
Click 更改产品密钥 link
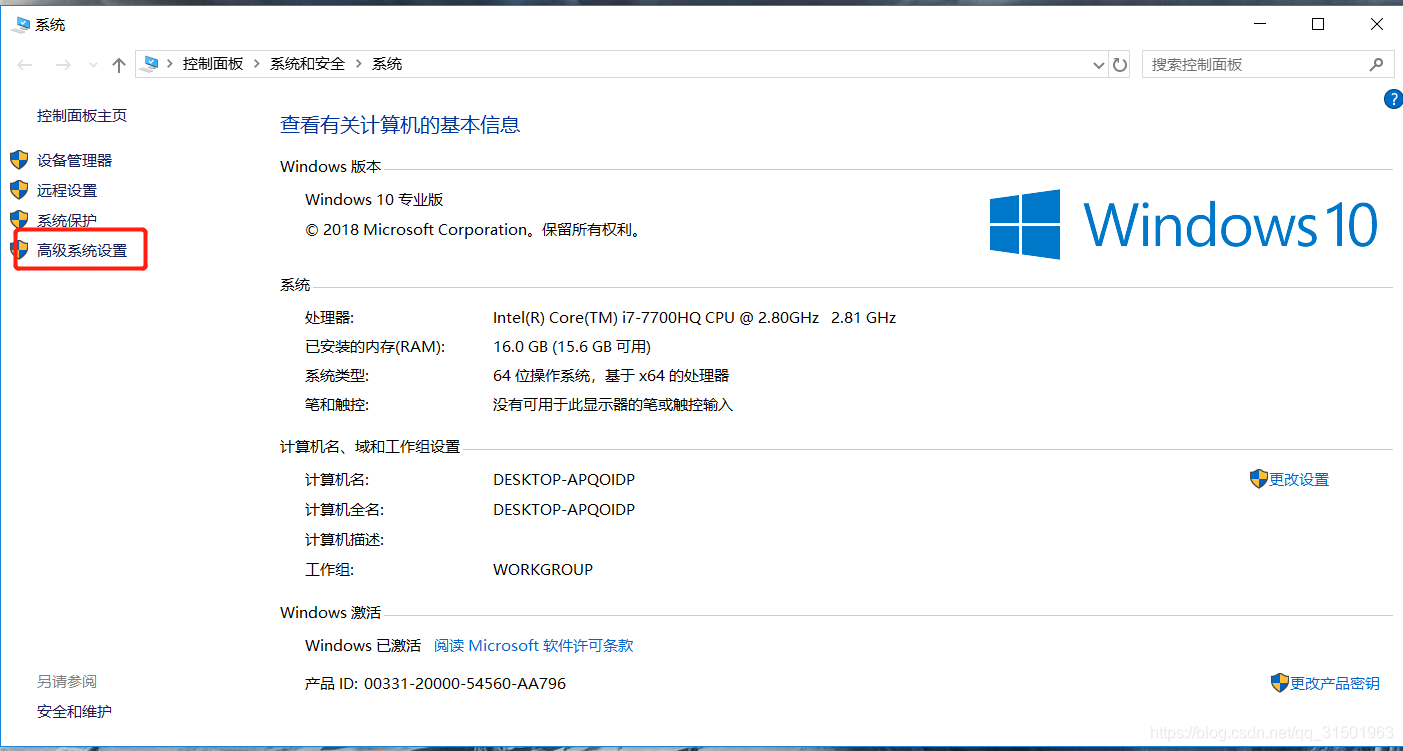(1335, 683)
